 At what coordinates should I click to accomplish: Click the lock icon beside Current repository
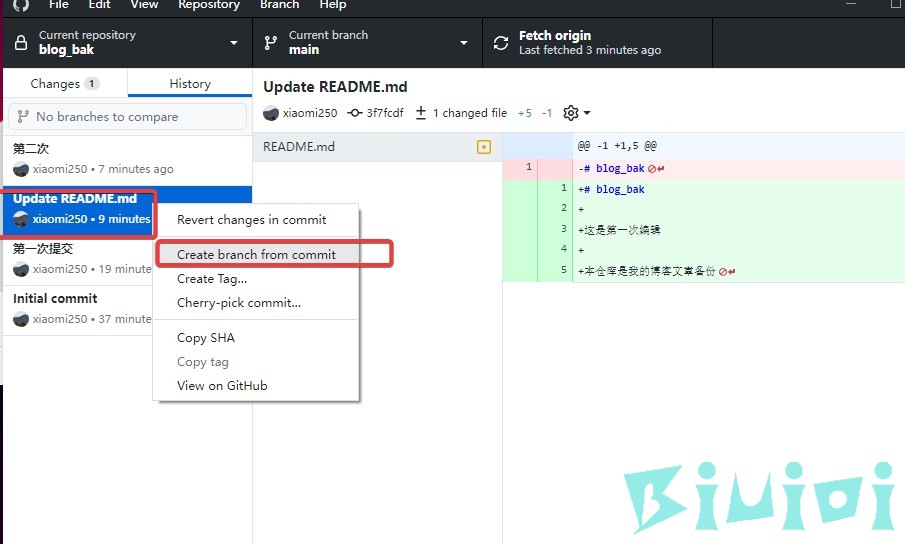(21, 43)
